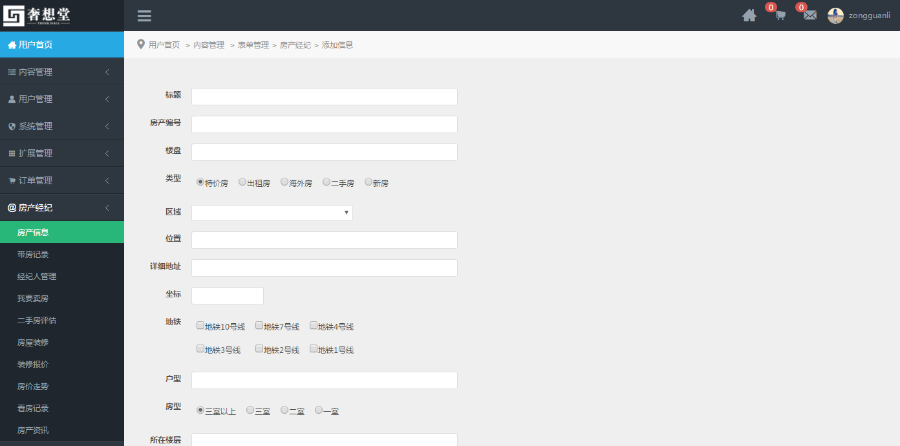The image size is (900, 446).
Task: Expand the 扩展管理 sidebar menu
Action: click(x=62, y=153)
